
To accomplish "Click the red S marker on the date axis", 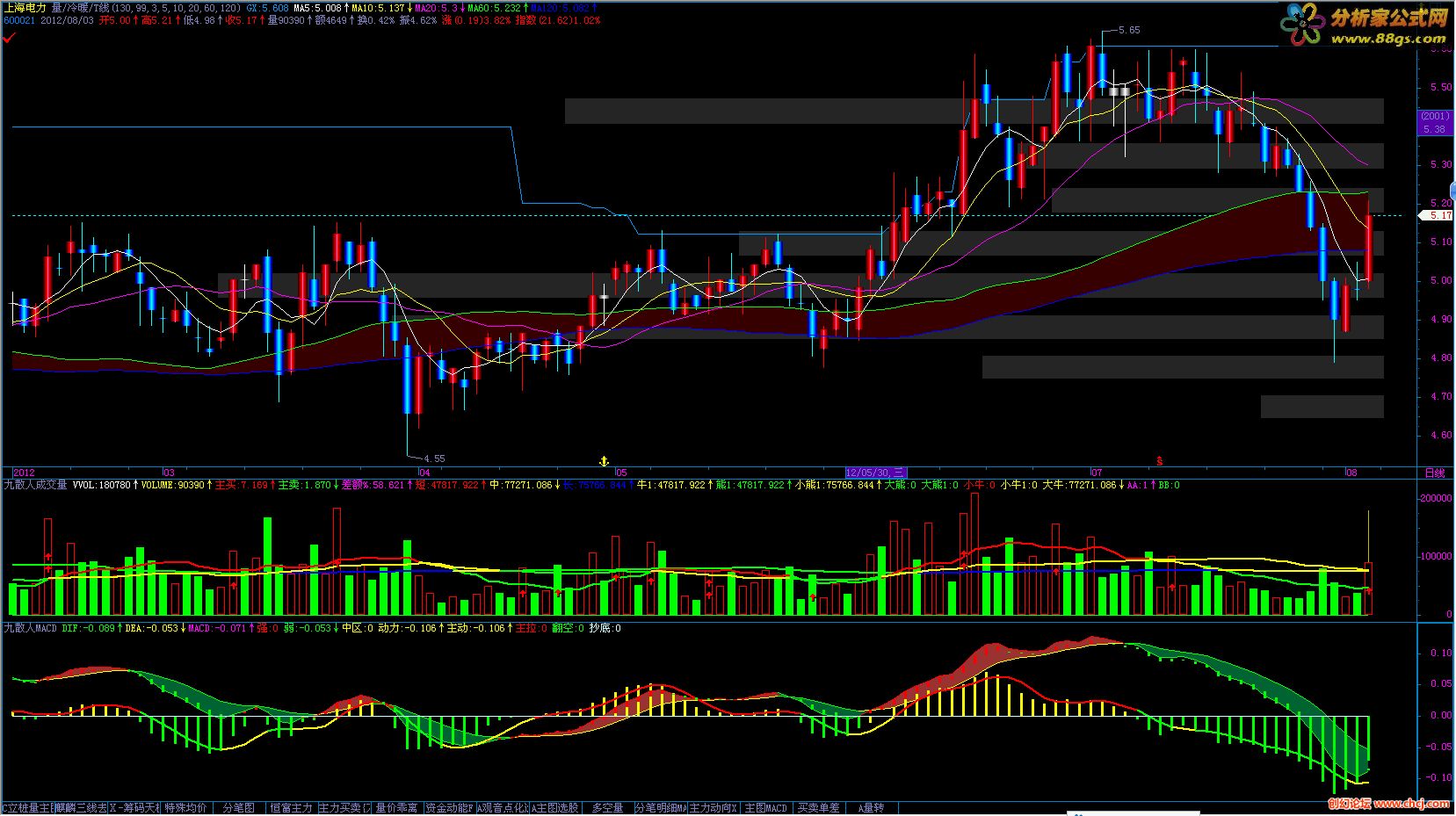I will click(1160, 460).
